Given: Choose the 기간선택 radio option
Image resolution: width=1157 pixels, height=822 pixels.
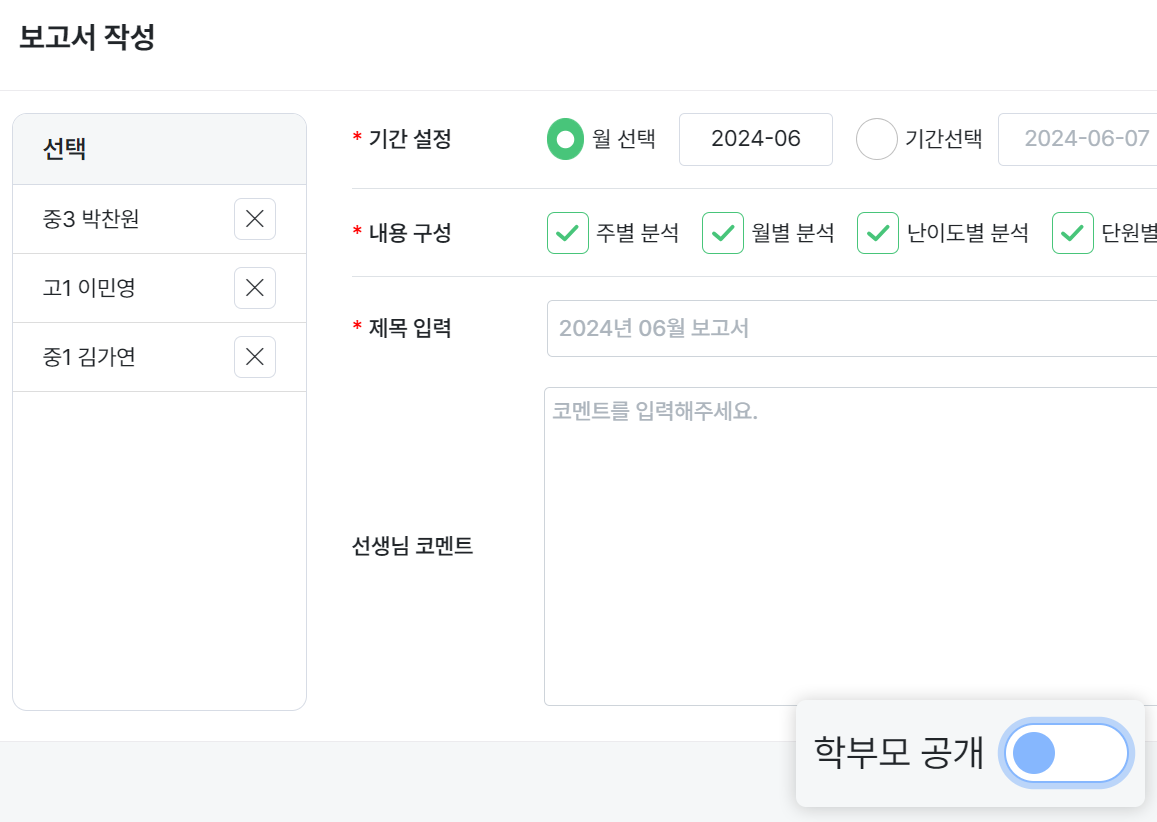Looking at the screenshot, I should pos(876,139).
